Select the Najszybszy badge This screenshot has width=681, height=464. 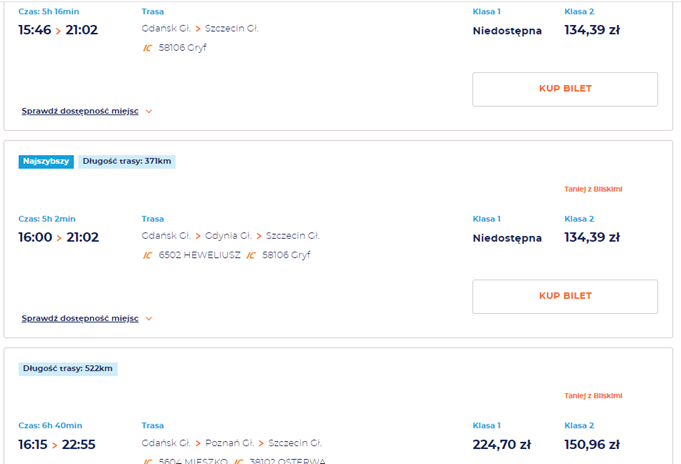coord(46,161)
